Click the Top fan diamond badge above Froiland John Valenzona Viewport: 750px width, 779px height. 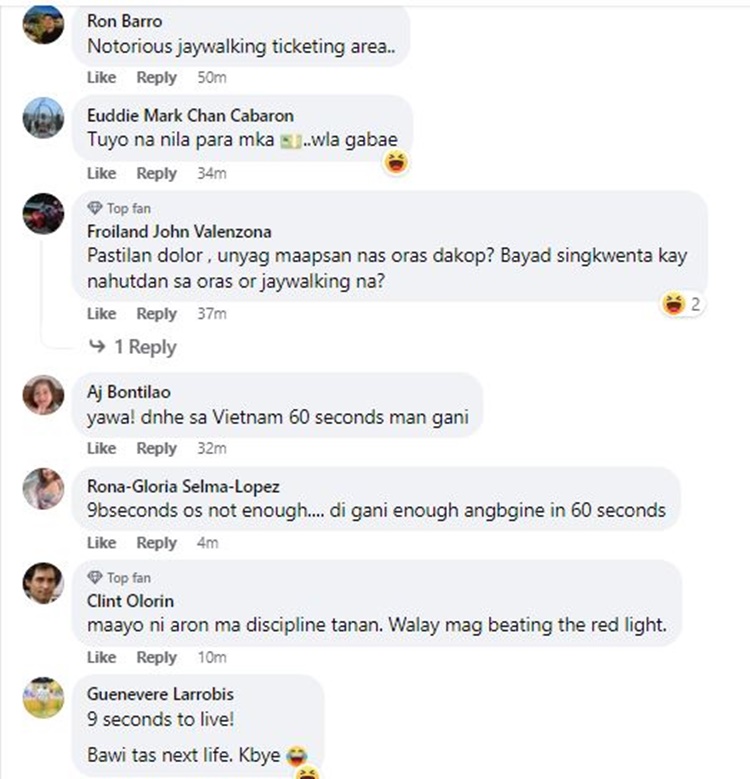point(94,208)
